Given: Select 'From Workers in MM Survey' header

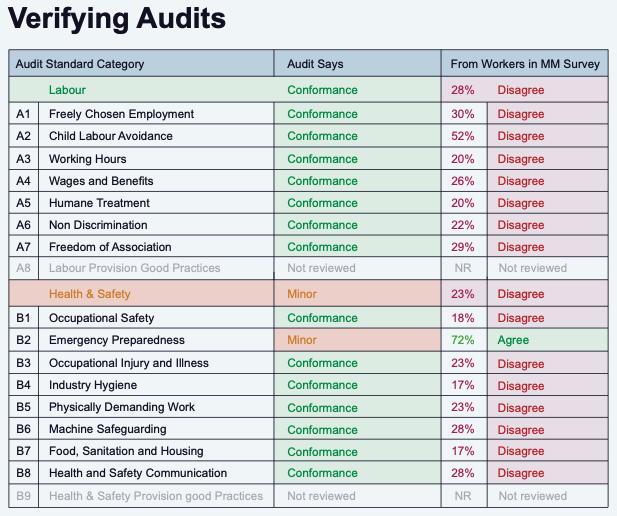Looking at the screenshot, I should 525,64.
